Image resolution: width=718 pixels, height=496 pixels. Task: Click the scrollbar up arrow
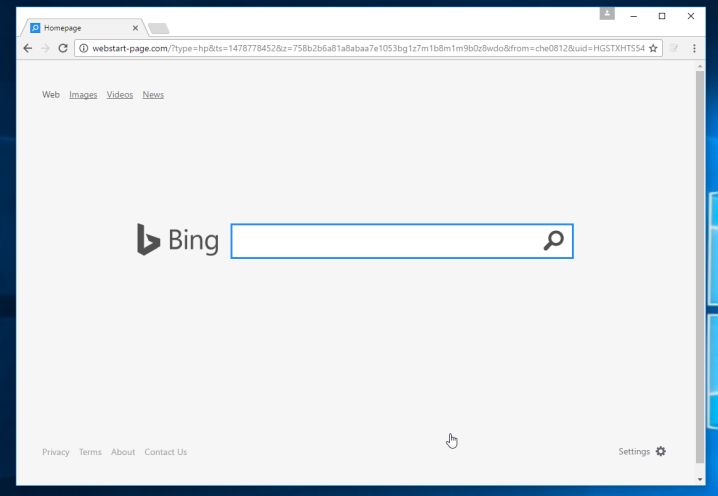coord(700,66)
